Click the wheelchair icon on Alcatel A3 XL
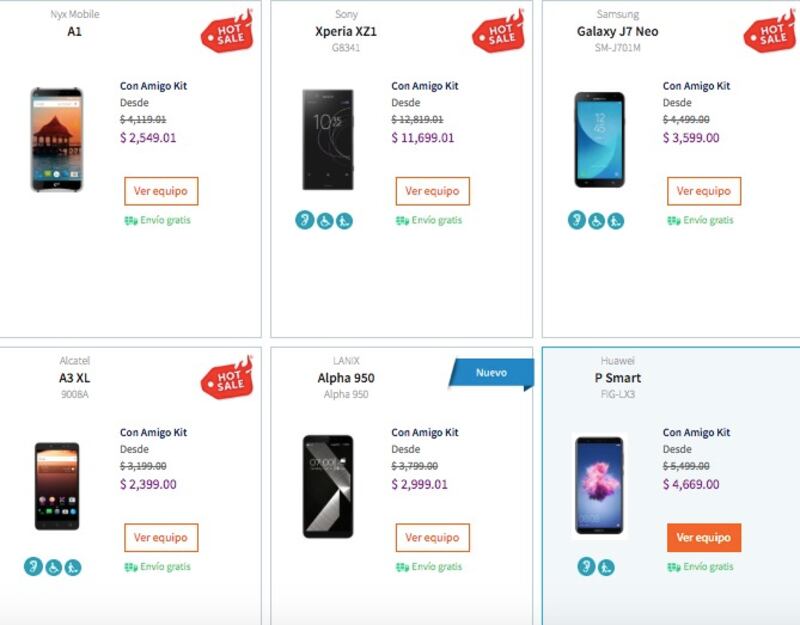Image resolution: width=800 pixels, height=625 pixels. point(53,567)
